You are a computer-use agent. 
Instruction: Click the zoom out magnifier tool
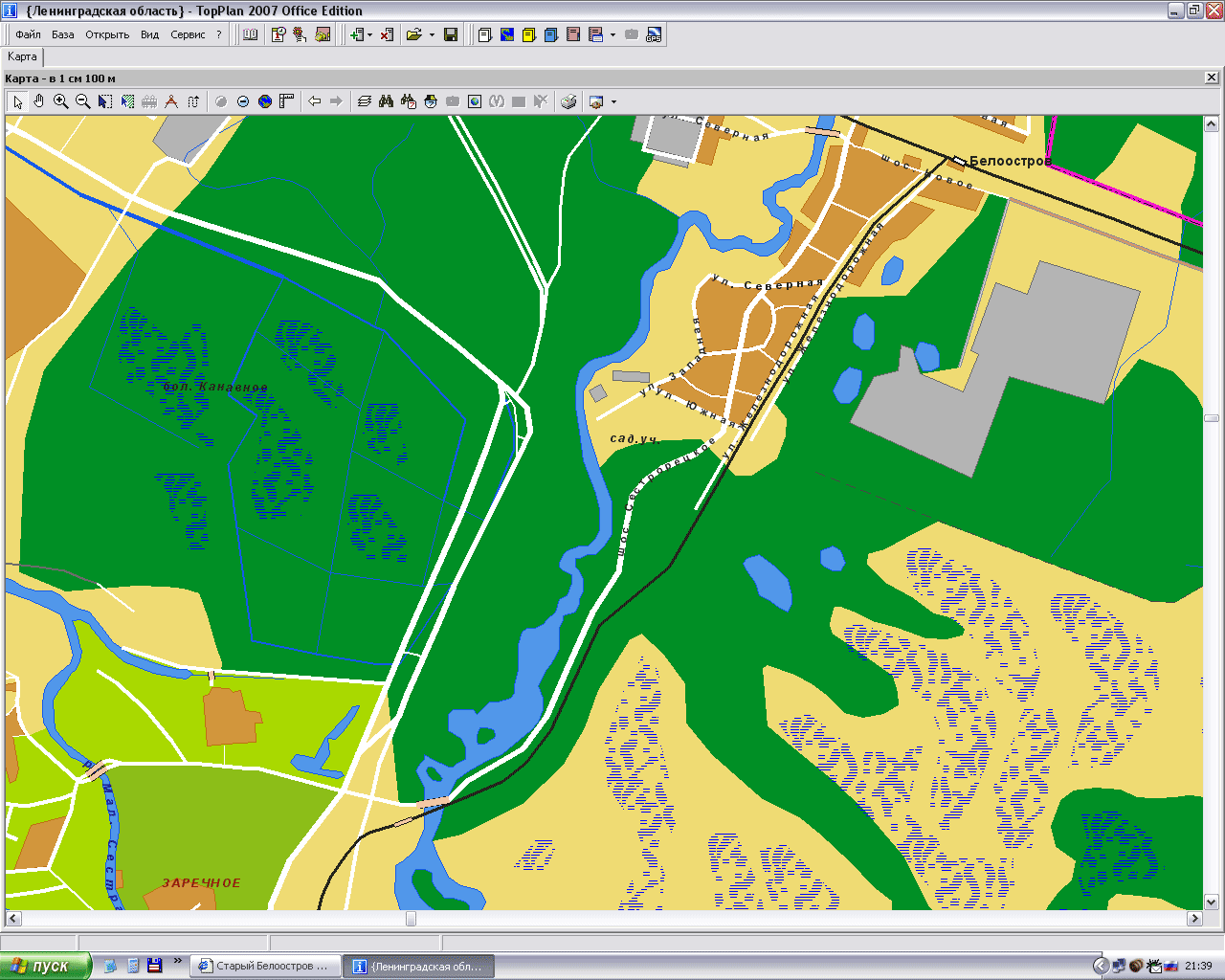[x=83, y=101]
